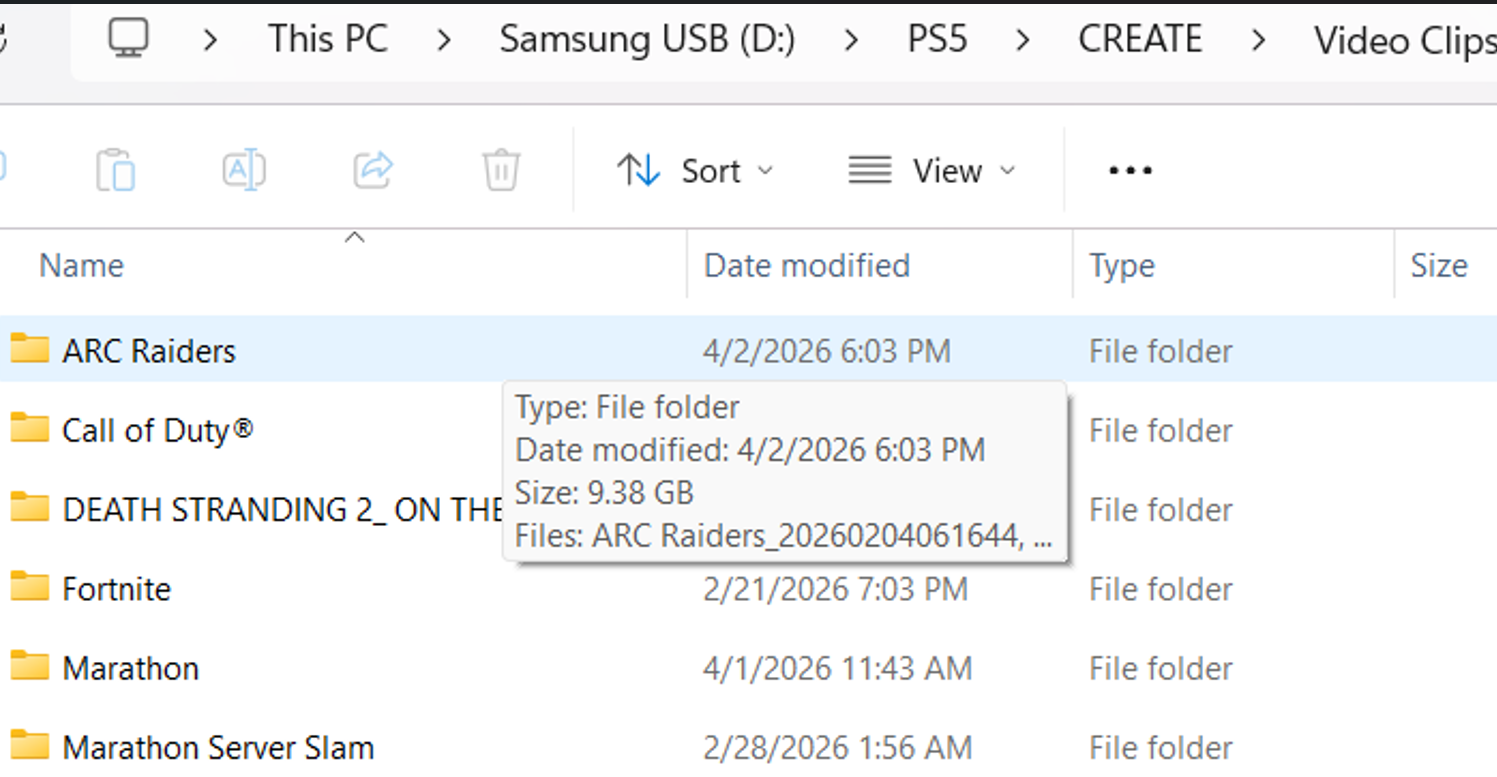Image resolution: width=1497 pixels, height=777 pixels.
Task: Click the Paste clipboard icon in toolbar
Action: [x=116, y=170]
